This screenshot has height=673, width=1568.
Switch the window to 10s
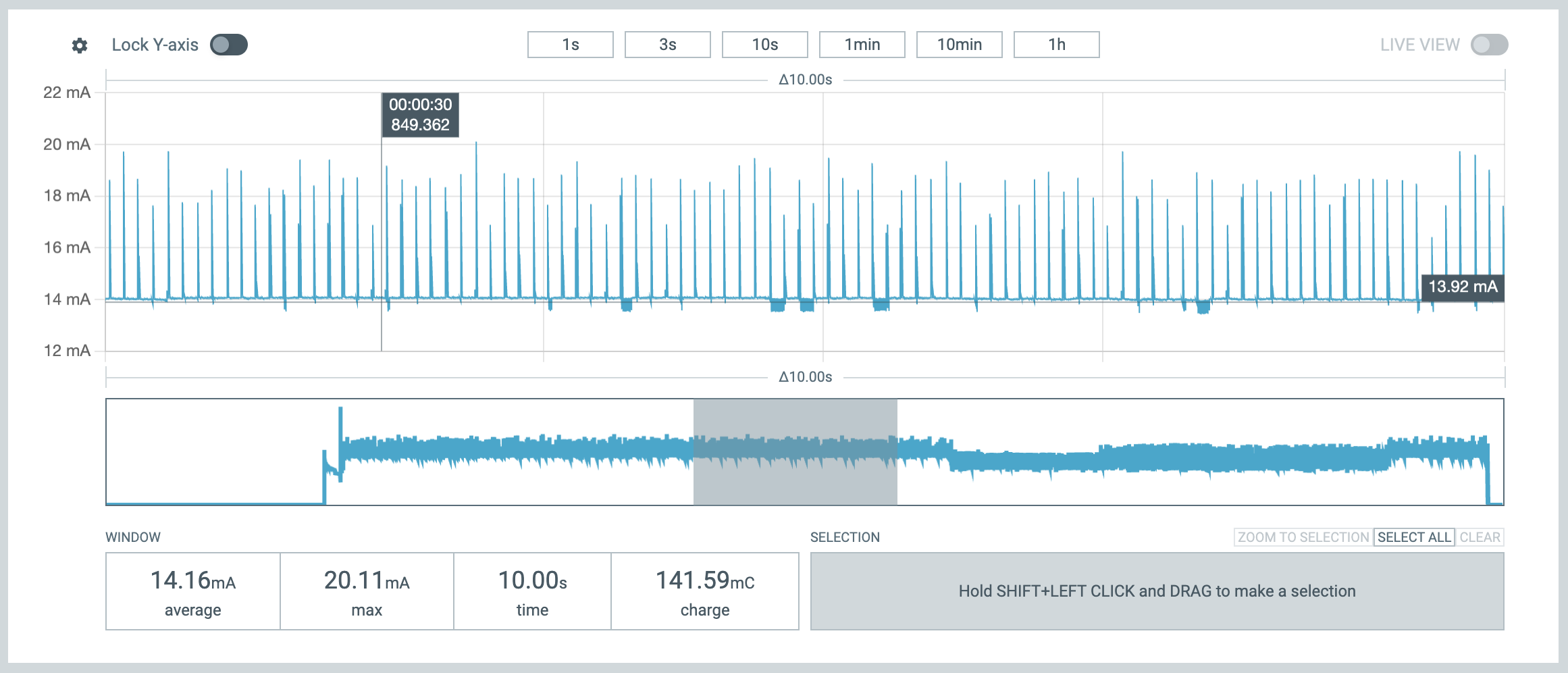pos(764,45)
